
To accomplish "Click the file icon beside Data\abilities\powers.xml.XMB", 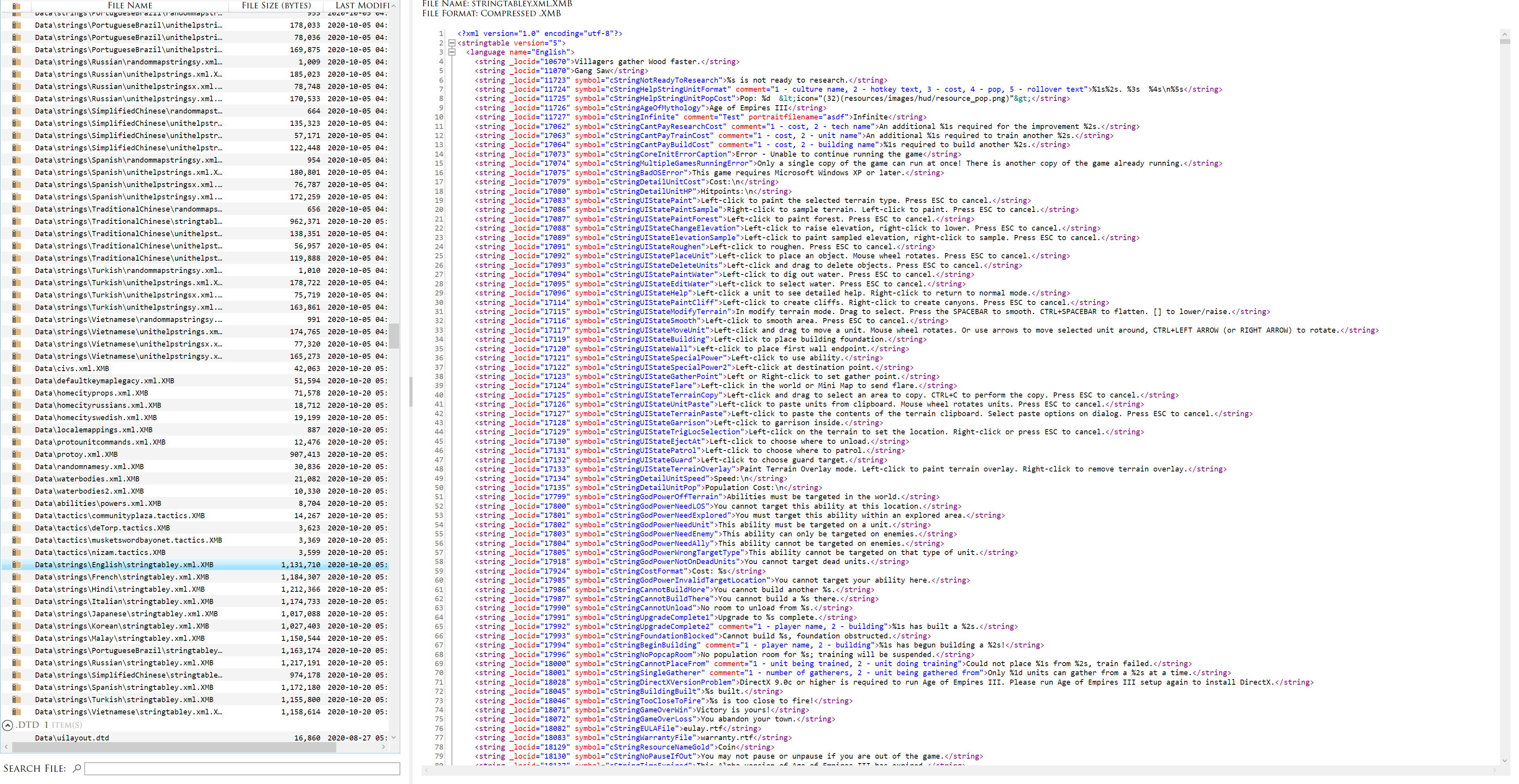I will 17,504.
